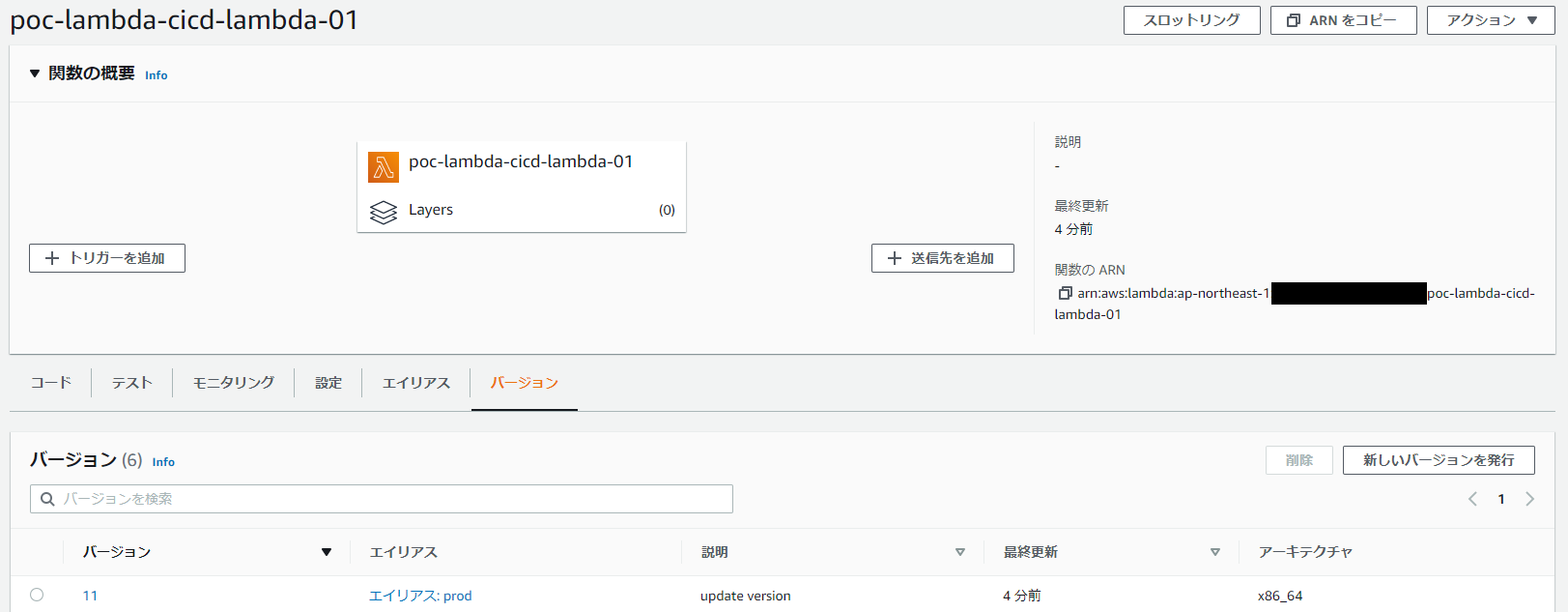Image resolution: width=1568 pixels, height=612 pixels.
Task: Go to next page of versions
Action: click(1529, 499)
